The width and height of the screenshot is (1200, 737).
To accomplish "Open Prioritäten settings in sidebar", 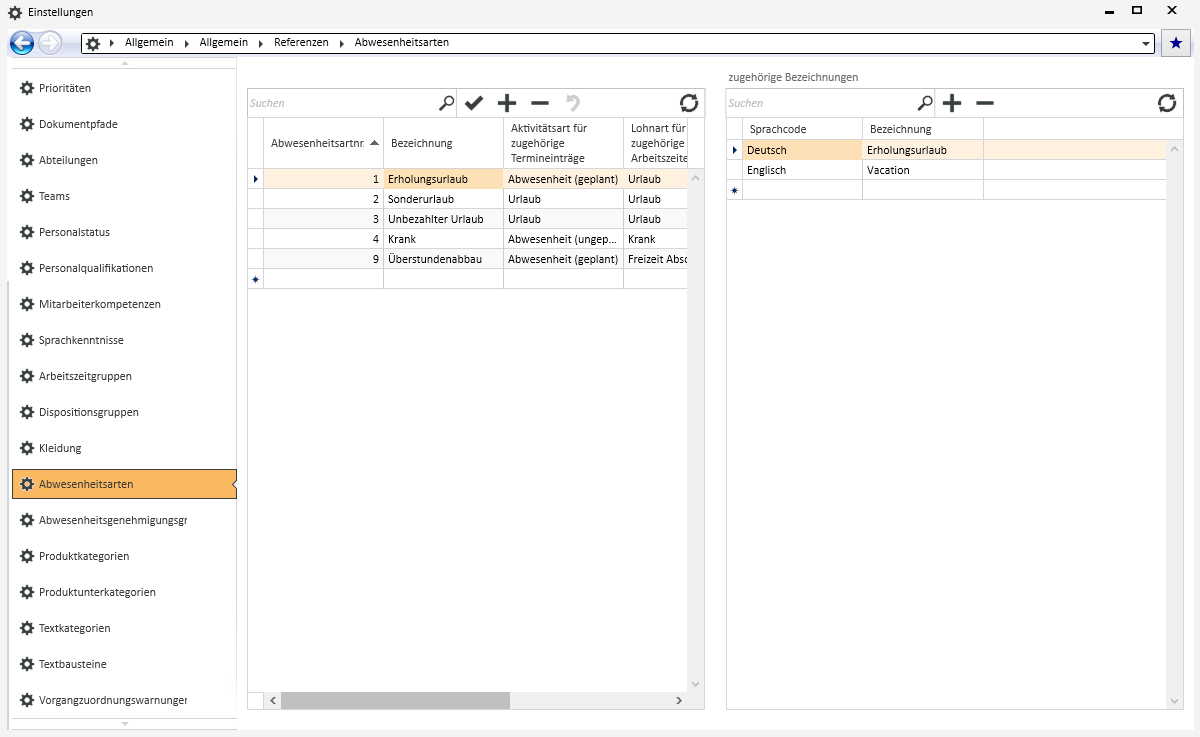I will click(x=124, y=88).
